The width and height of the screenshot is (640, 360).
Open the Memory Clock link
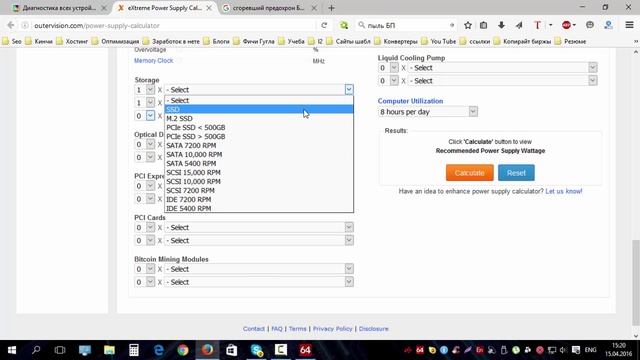click(x=153, y=60)
